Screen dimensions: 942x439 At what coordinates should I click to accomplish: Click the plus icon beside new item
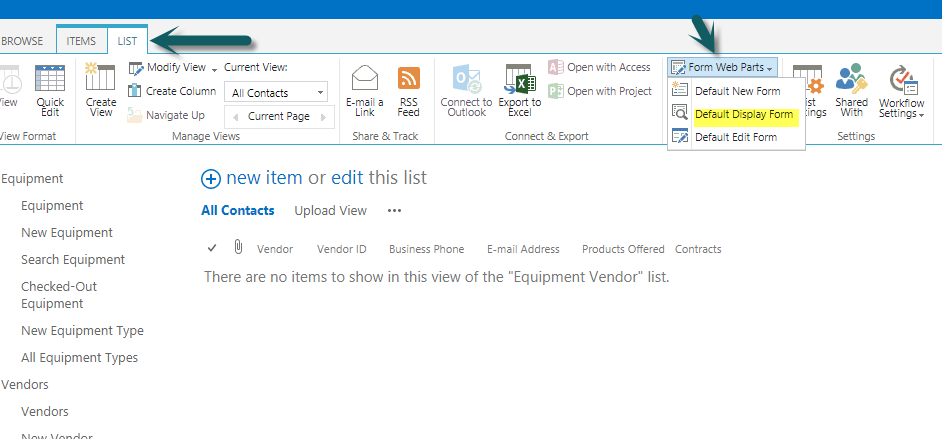pos(210,179)
